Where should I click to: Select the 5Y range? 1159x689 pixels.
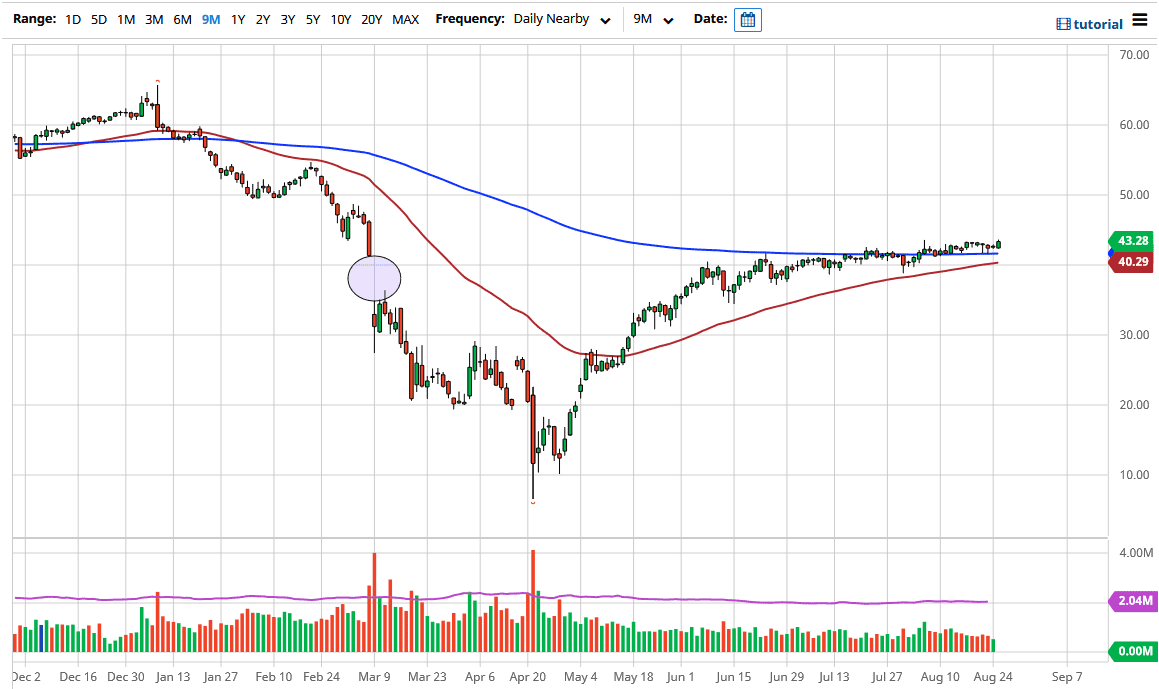[x=312, y=19]
